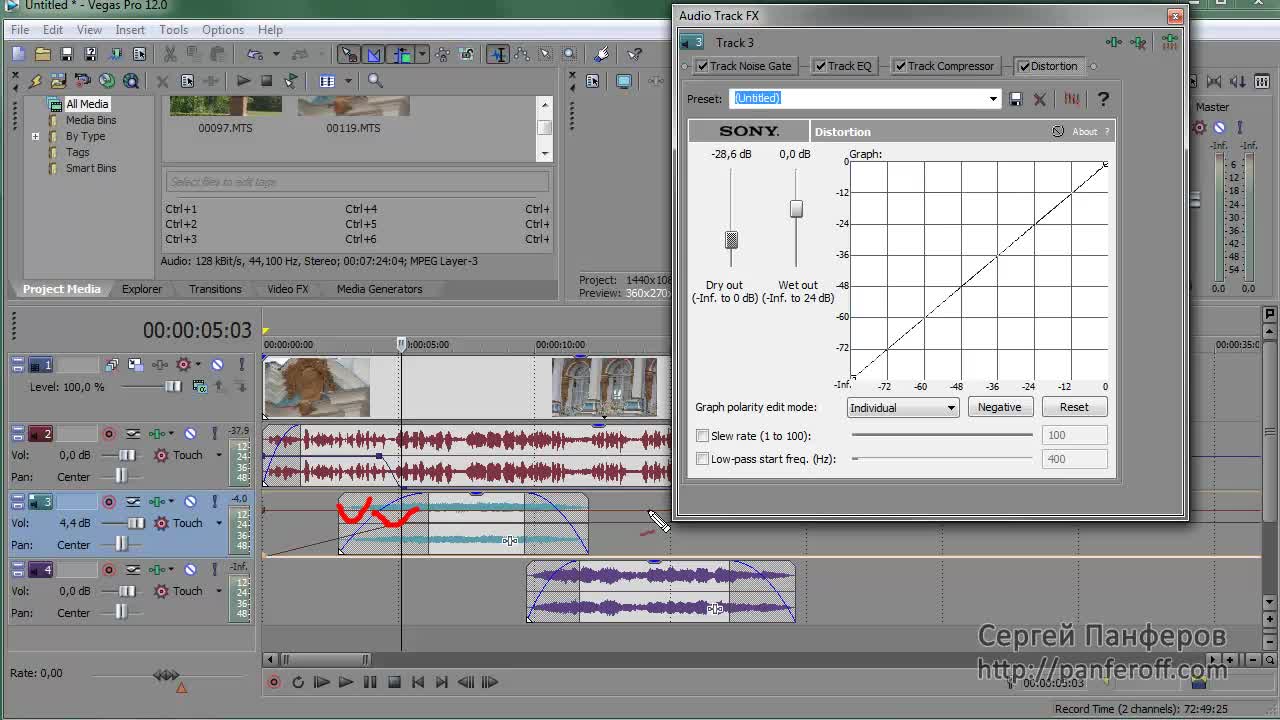1280x720 pixels.
Task: Solo track 4
Action: tap(214, 569)
